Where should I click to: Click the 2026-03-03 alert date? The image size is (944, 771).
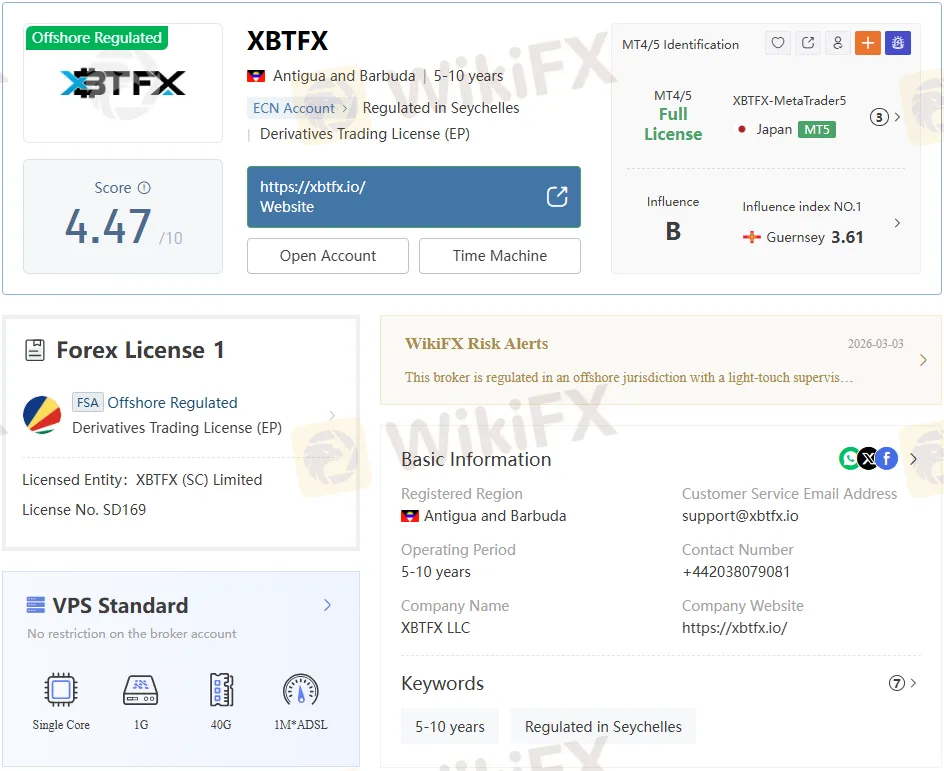click(875, 344)
